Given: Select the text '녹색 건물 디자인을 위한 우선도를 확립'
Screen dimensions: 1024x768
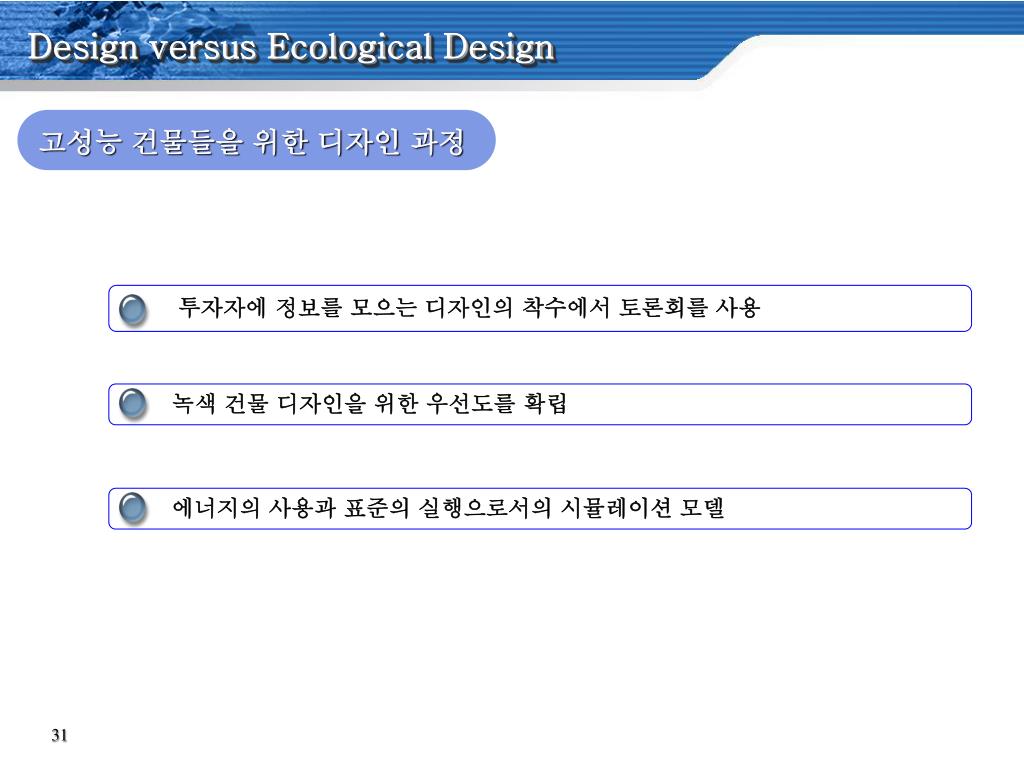Looking at the screenshot, I should pos(369,403).
